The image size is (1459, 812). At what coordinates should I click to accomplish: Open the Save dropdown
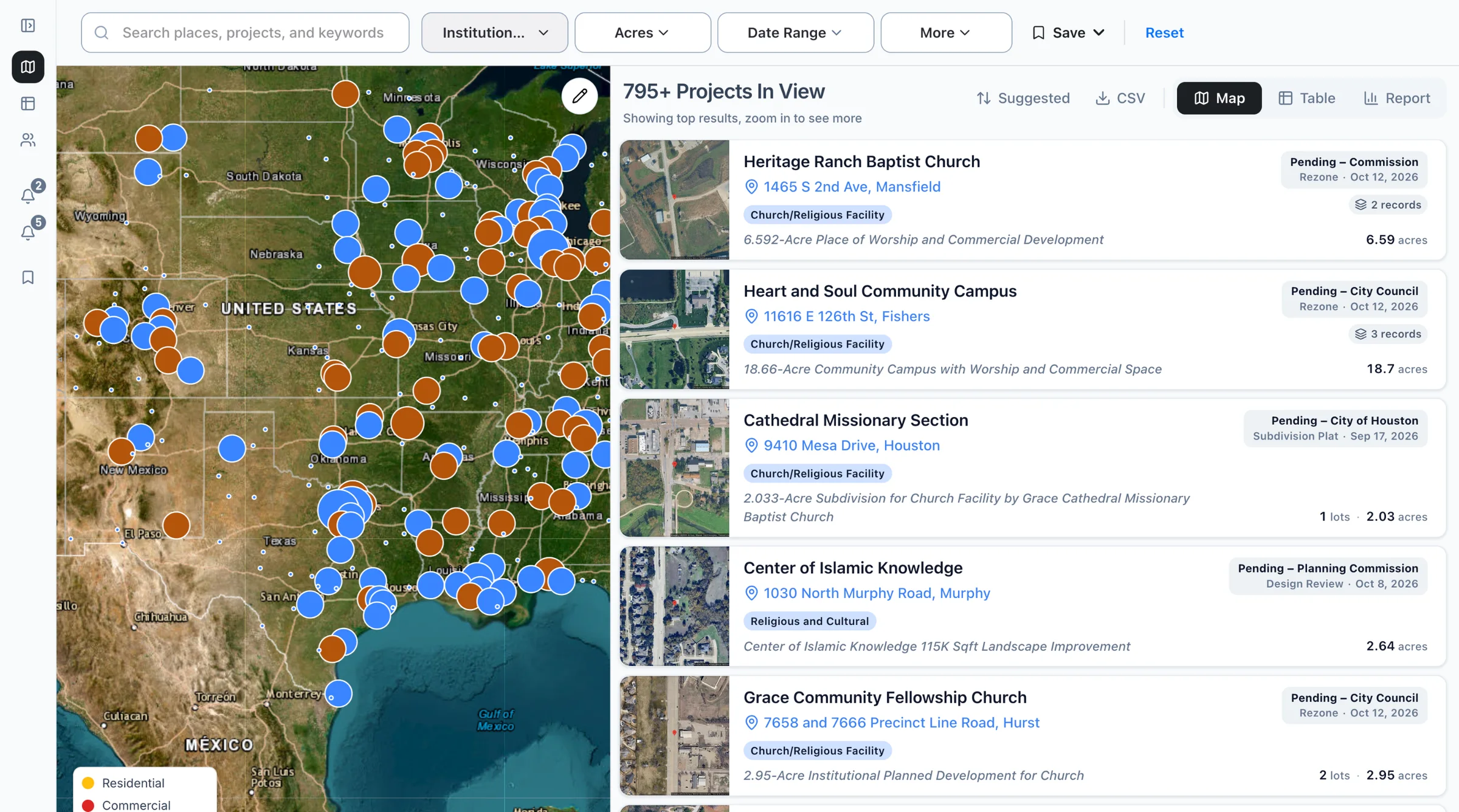[x=1068, y=33]
